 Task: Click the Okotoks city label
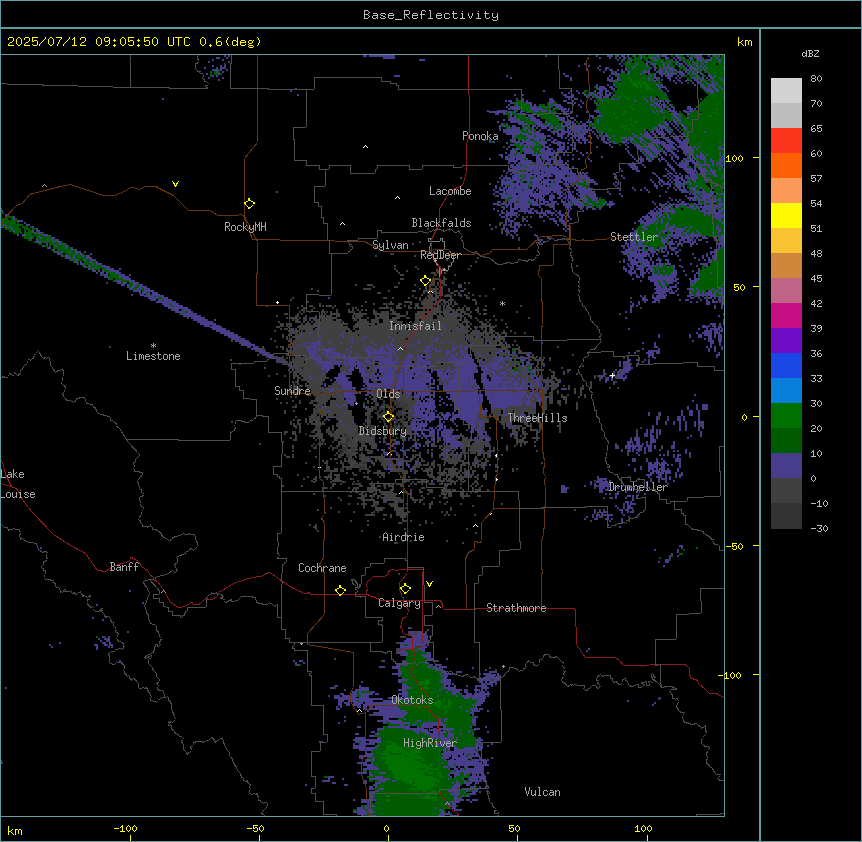[x=412, y=700]
